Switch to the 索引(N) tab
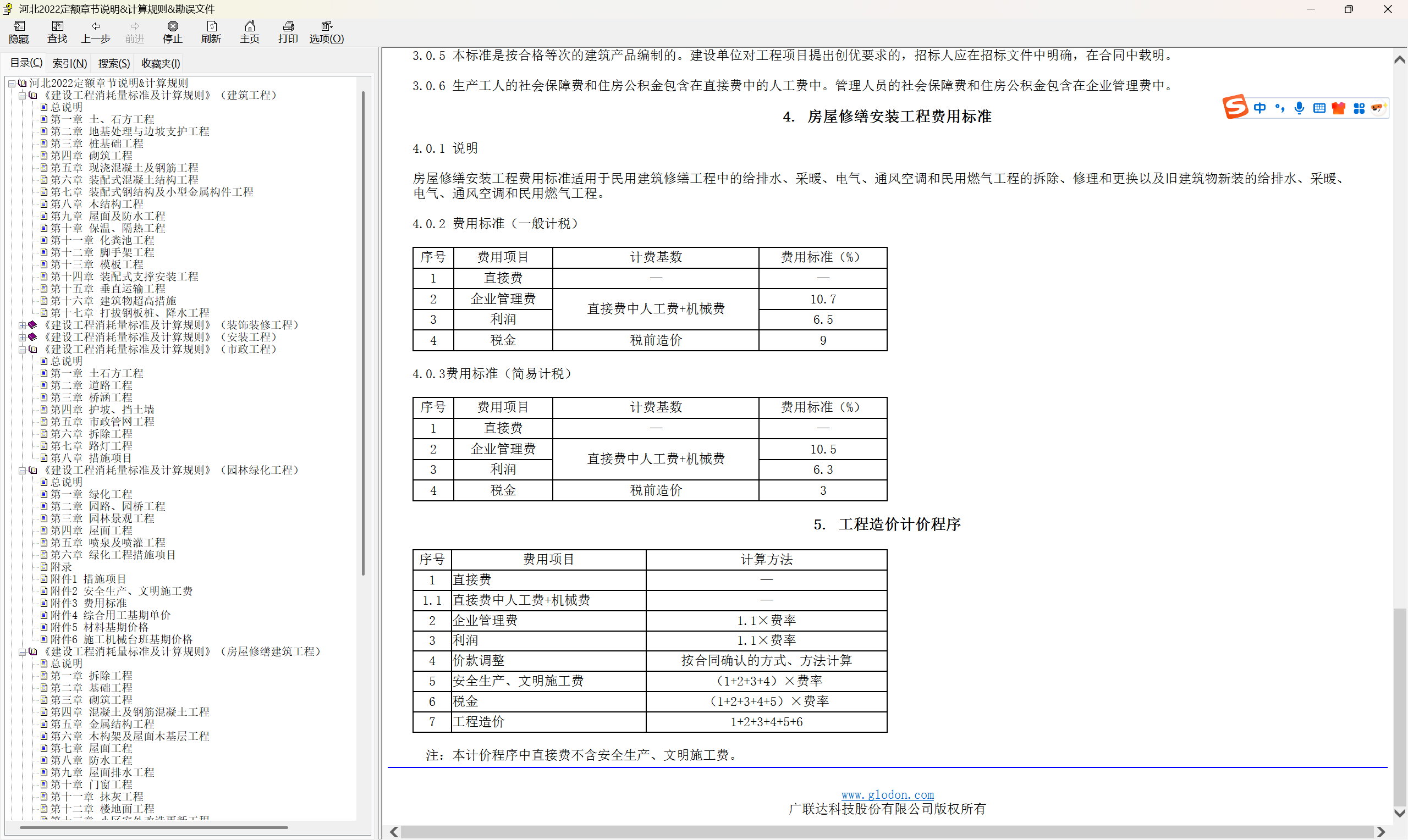Screen dimensions: 1408x840 pos(70,63)
